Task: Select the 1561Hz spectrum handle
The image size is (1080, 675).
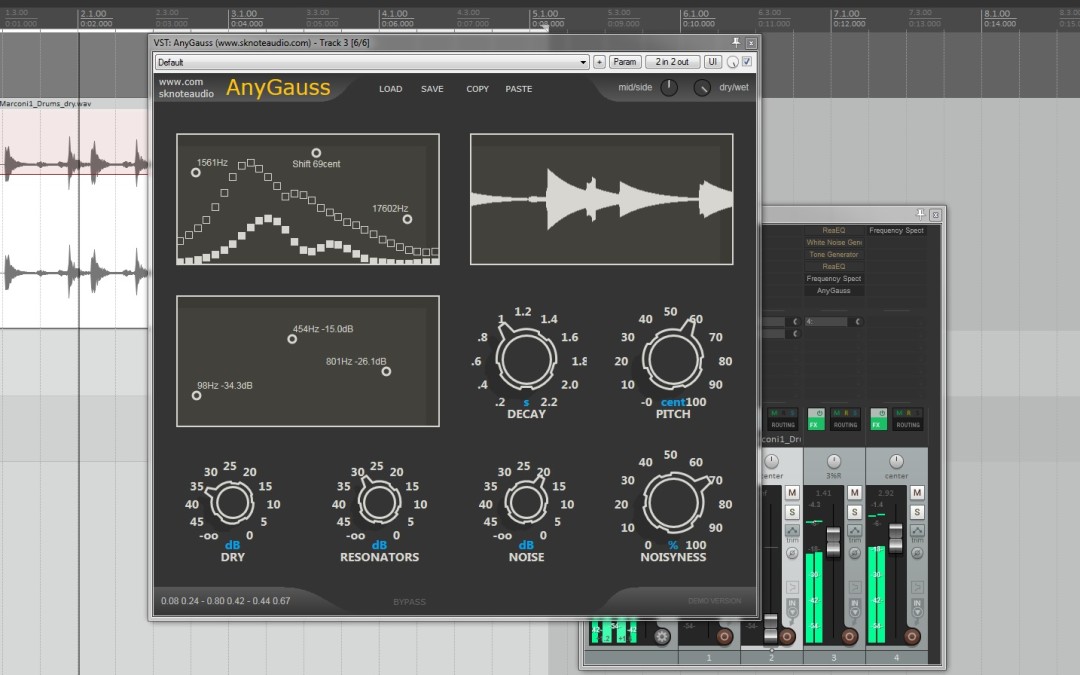Action: click(x=196, y=173)
